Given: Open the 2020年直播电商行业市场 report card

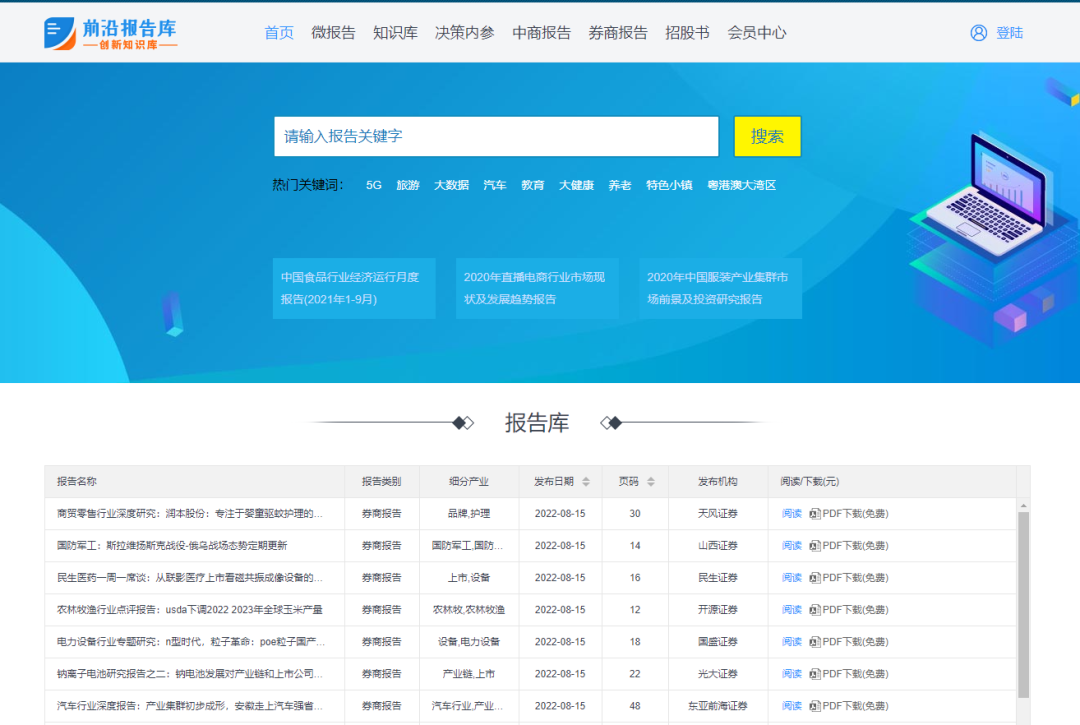Looking at the screenshot, I should pyautogui.click(x=537, y=288).
